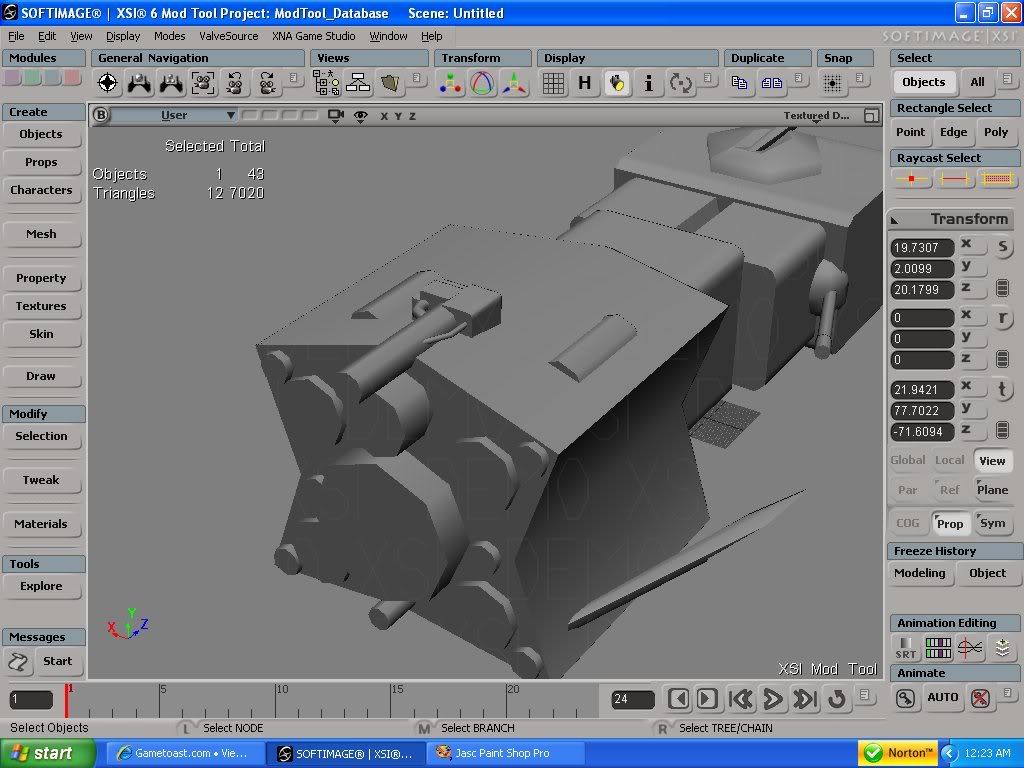Open the Edit menu

pos(47,36)
